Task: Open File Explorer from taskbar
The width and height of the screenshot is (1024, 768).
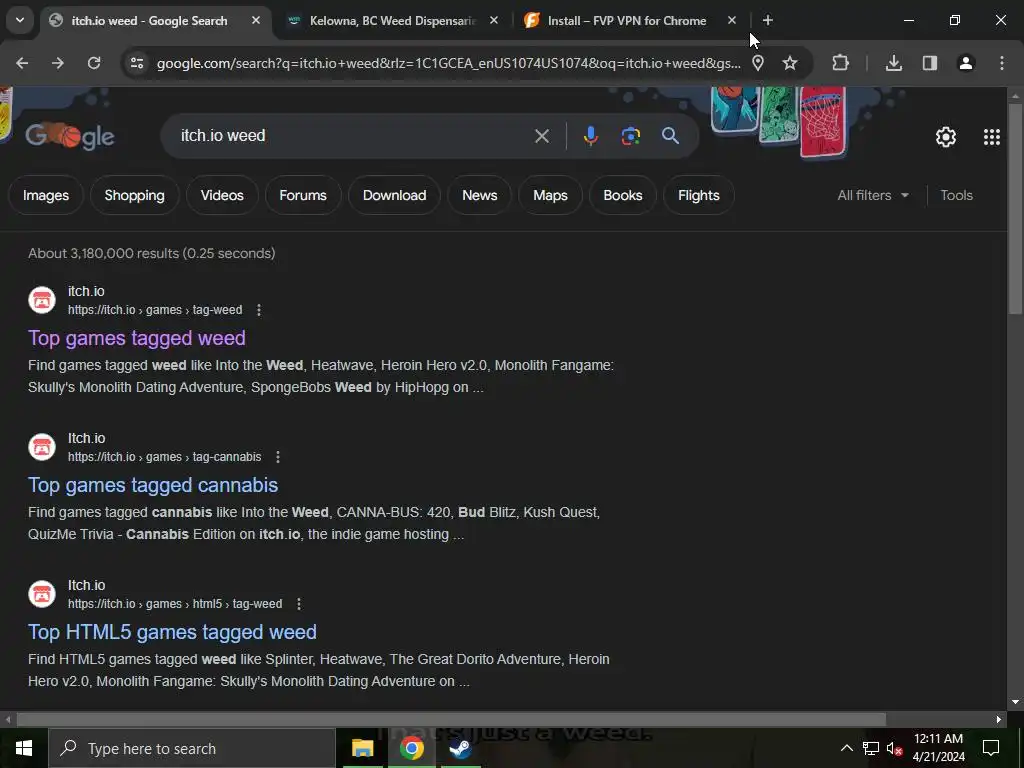Action: click(362, 748)
